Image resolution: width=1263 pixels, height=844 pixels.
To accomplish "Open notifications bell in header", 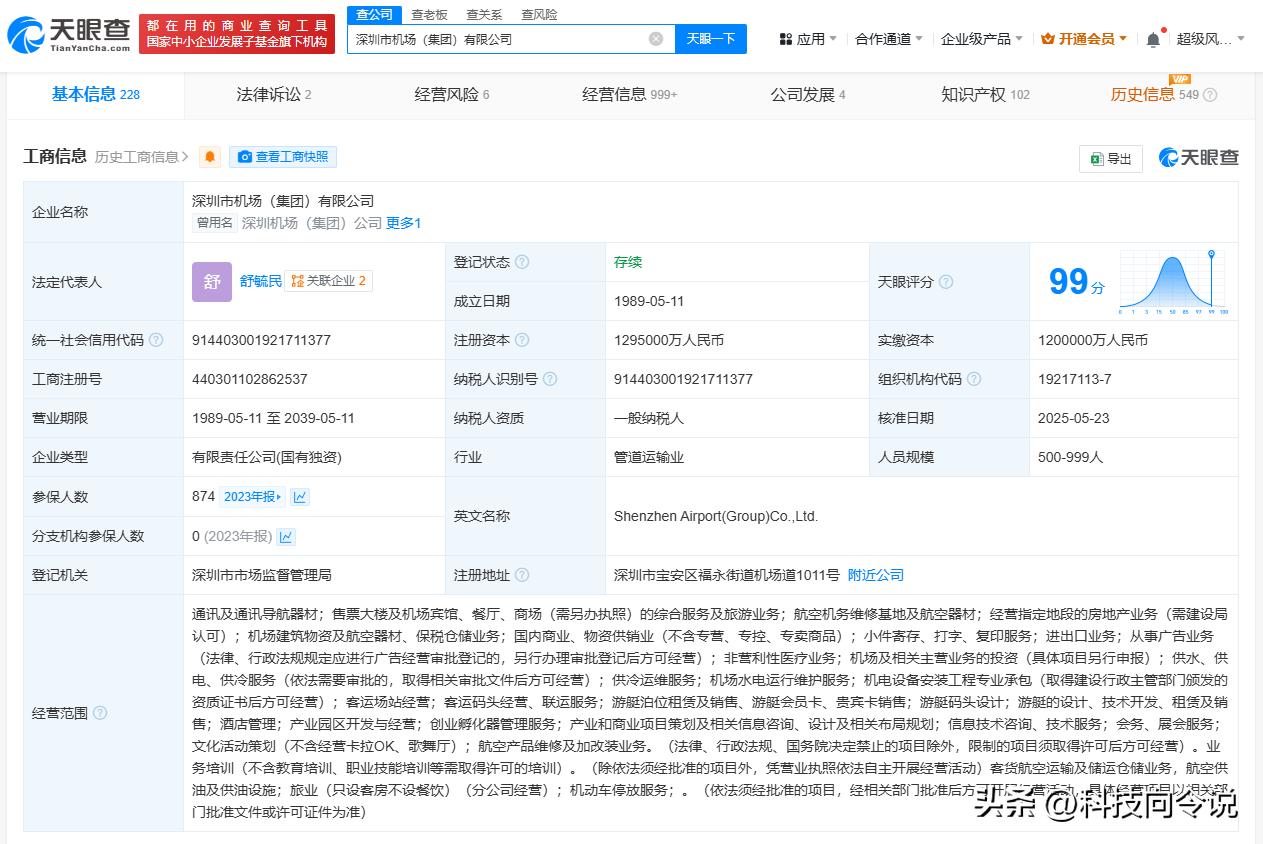I will pos(1153,39).
